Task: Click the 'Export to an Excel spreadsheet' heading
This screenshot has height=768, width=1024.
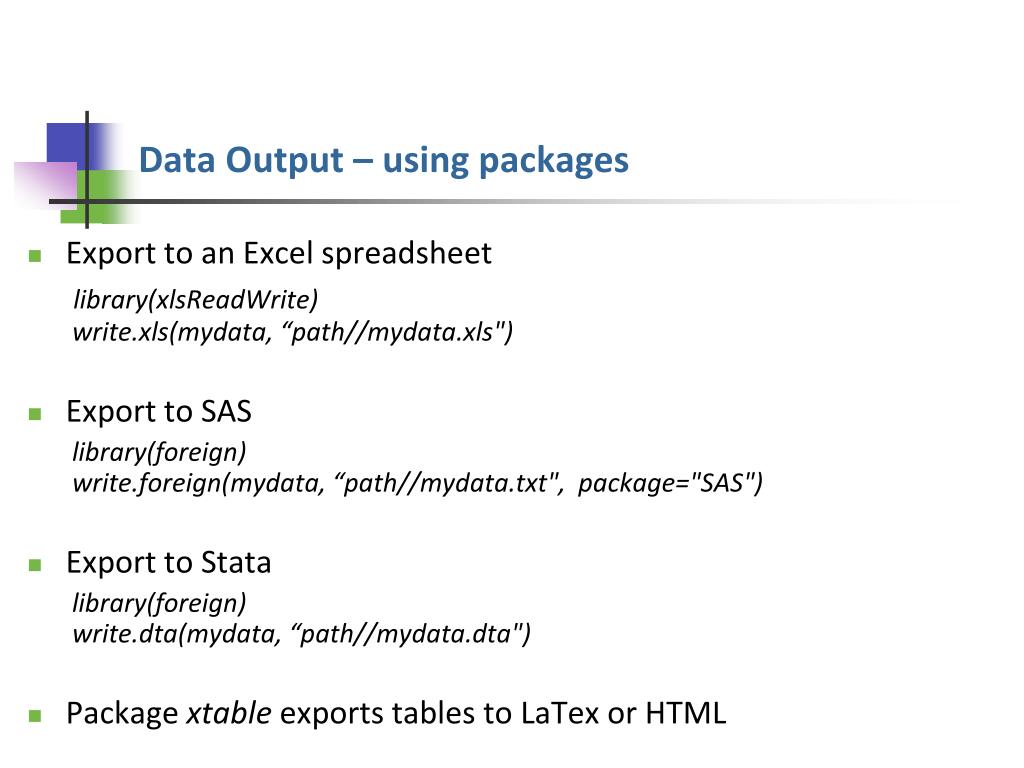Action: [x=279, y=253]
